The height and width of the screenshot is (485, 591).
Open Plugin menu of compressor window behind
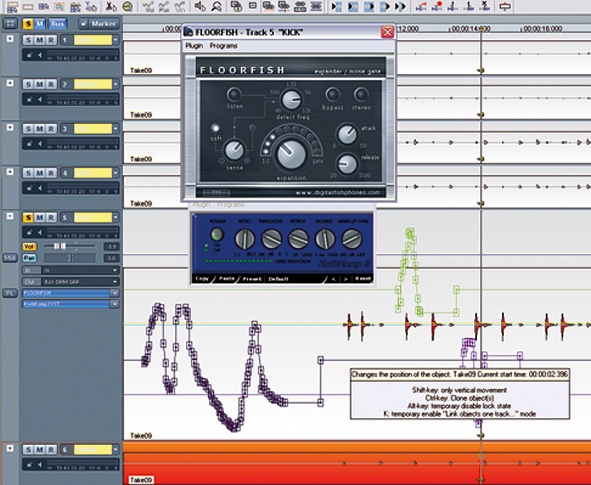point(201,205)
